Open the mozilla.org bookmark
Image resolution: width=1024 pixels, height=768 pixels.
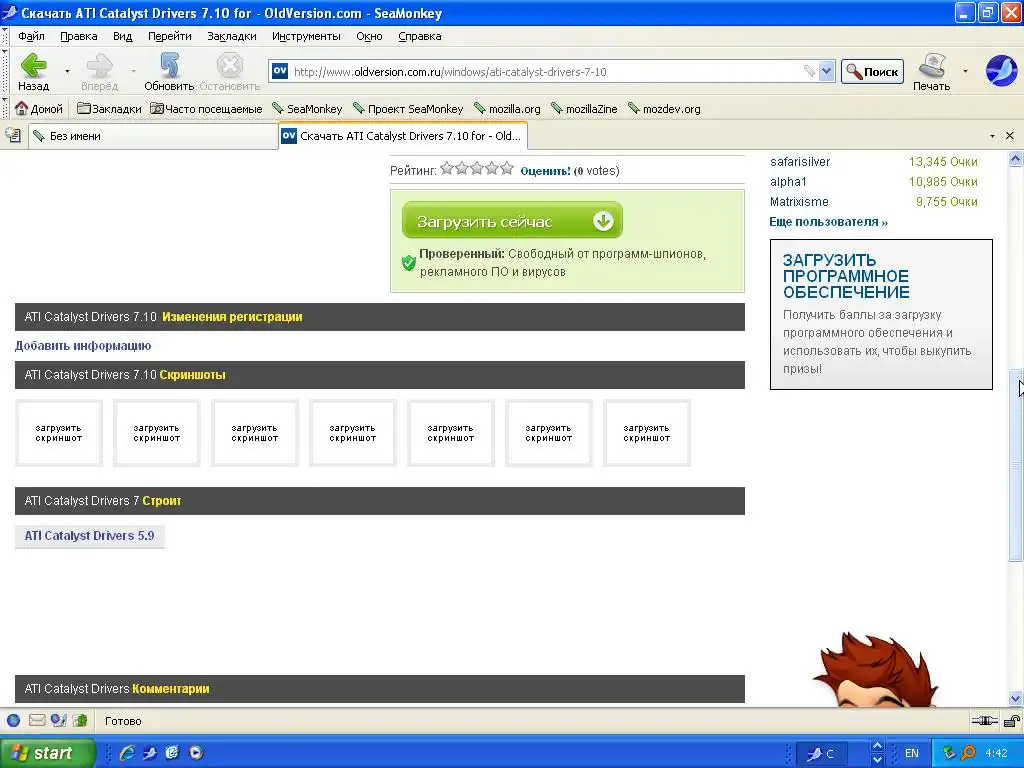pos(507,108)
